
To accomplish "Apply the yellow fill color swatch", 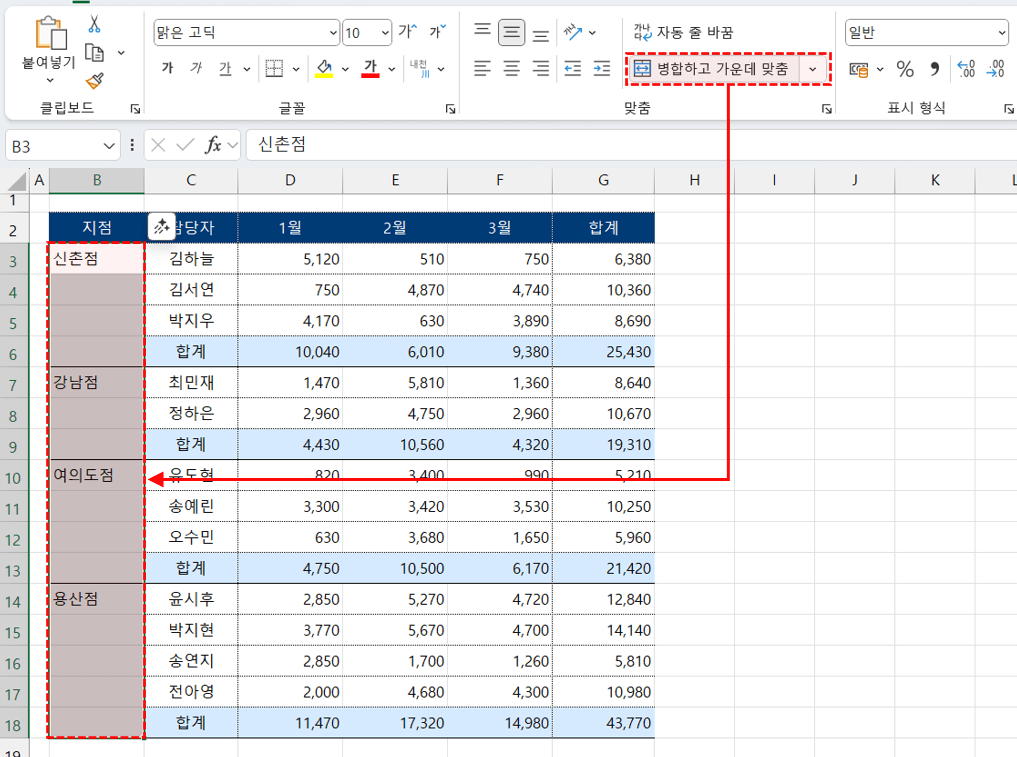I will coord(324,69).
